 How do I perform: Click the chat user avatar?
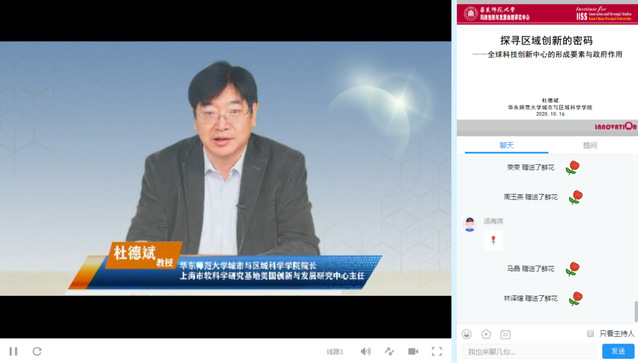coord(470,224)
